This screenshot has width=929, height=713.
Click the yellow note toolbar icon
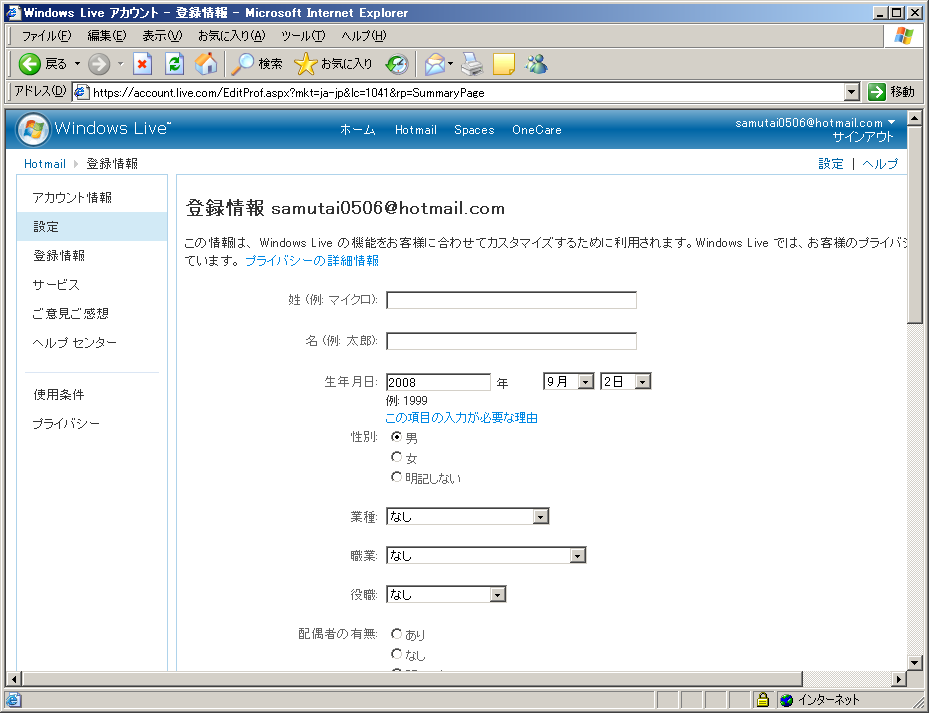(x=504, y=64)
